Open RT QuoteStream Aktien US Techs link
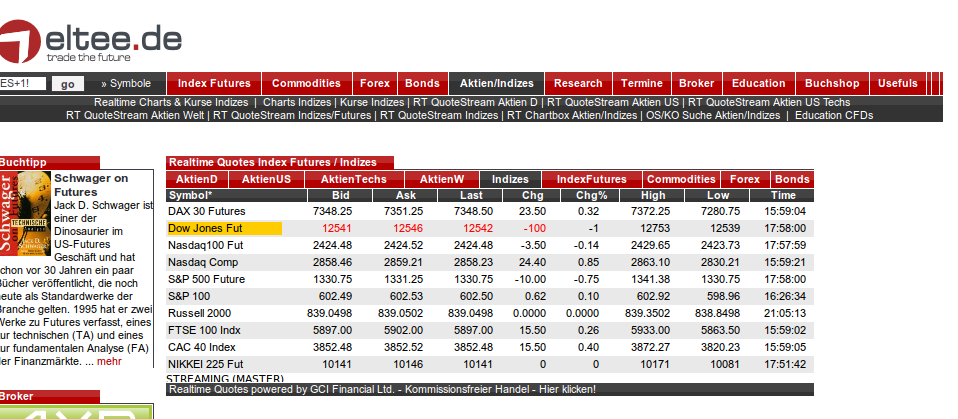 (769, 102)
